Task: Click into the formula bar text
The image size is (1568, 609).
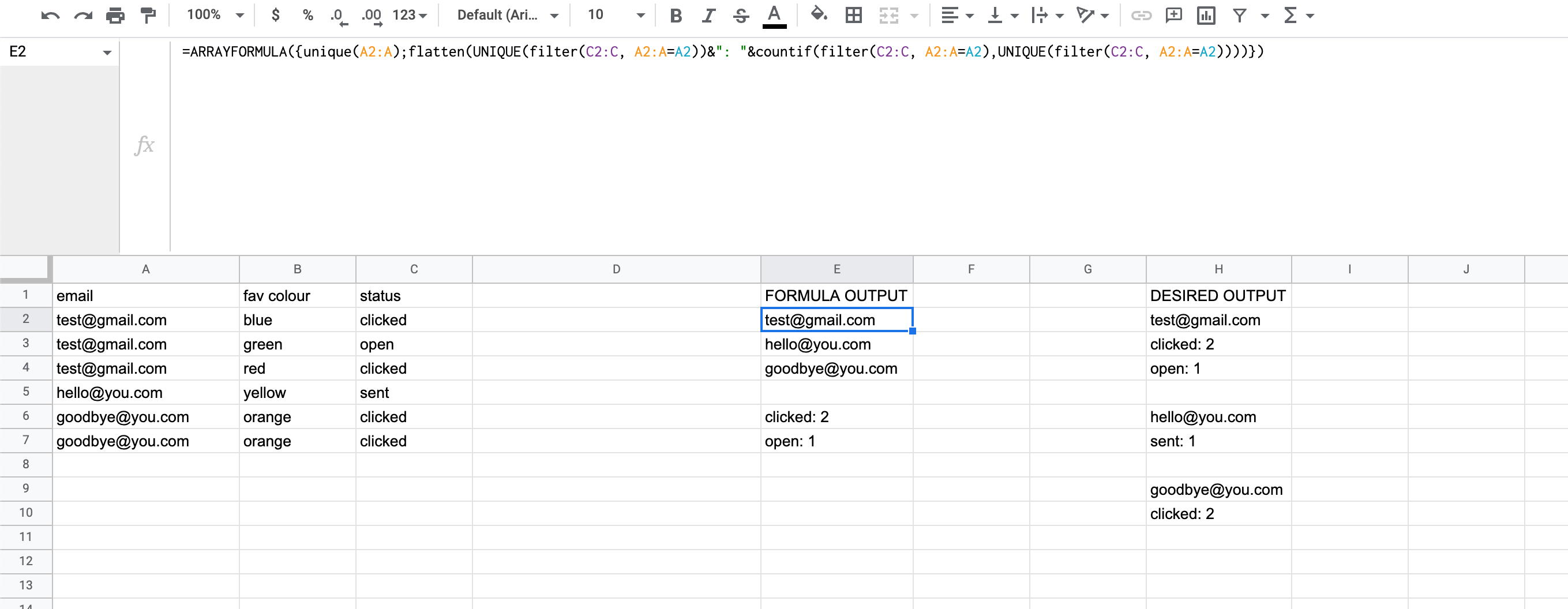Action: (722, 52)
